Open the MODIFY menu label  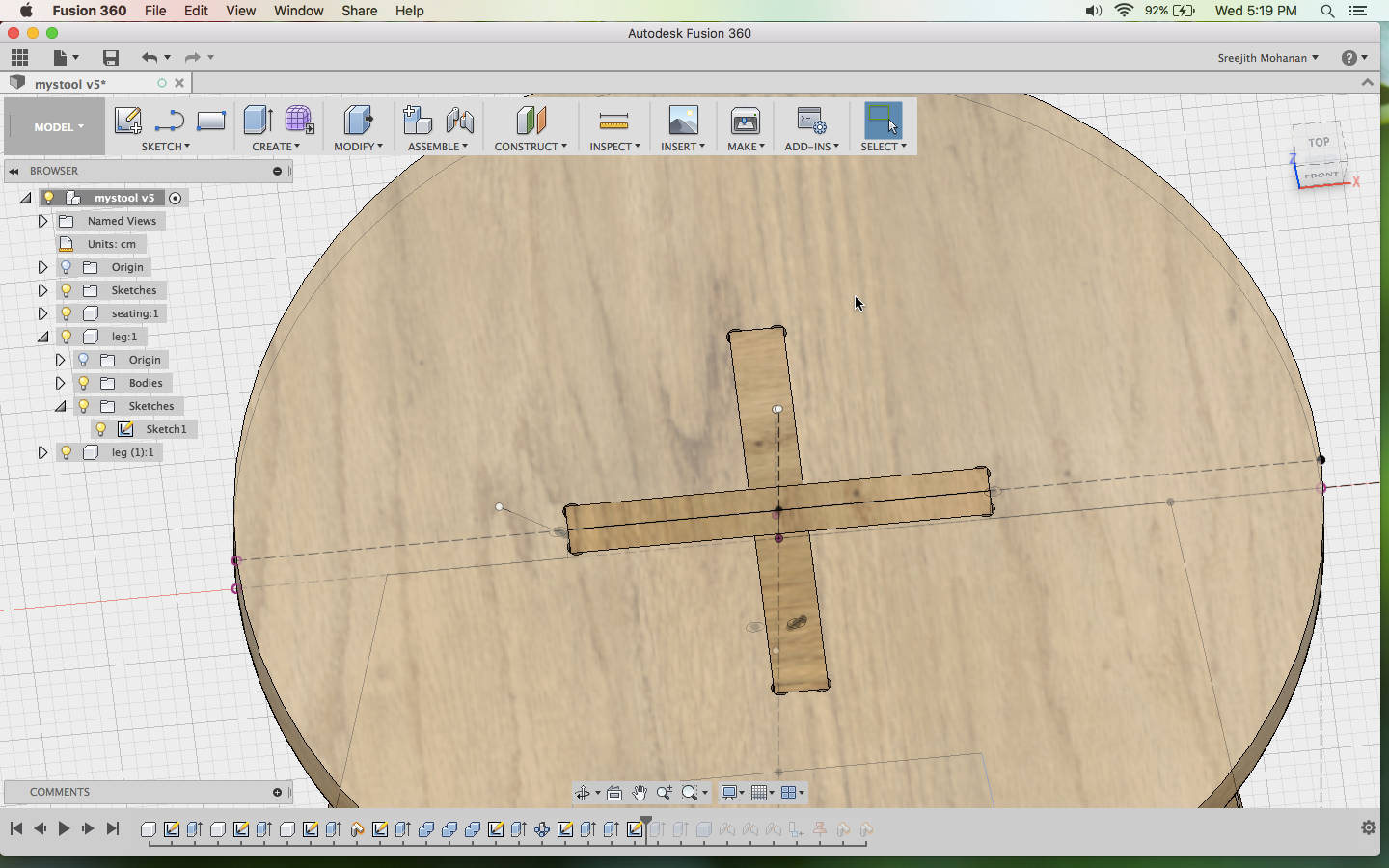pyautogui.click(x=358, y=147)
